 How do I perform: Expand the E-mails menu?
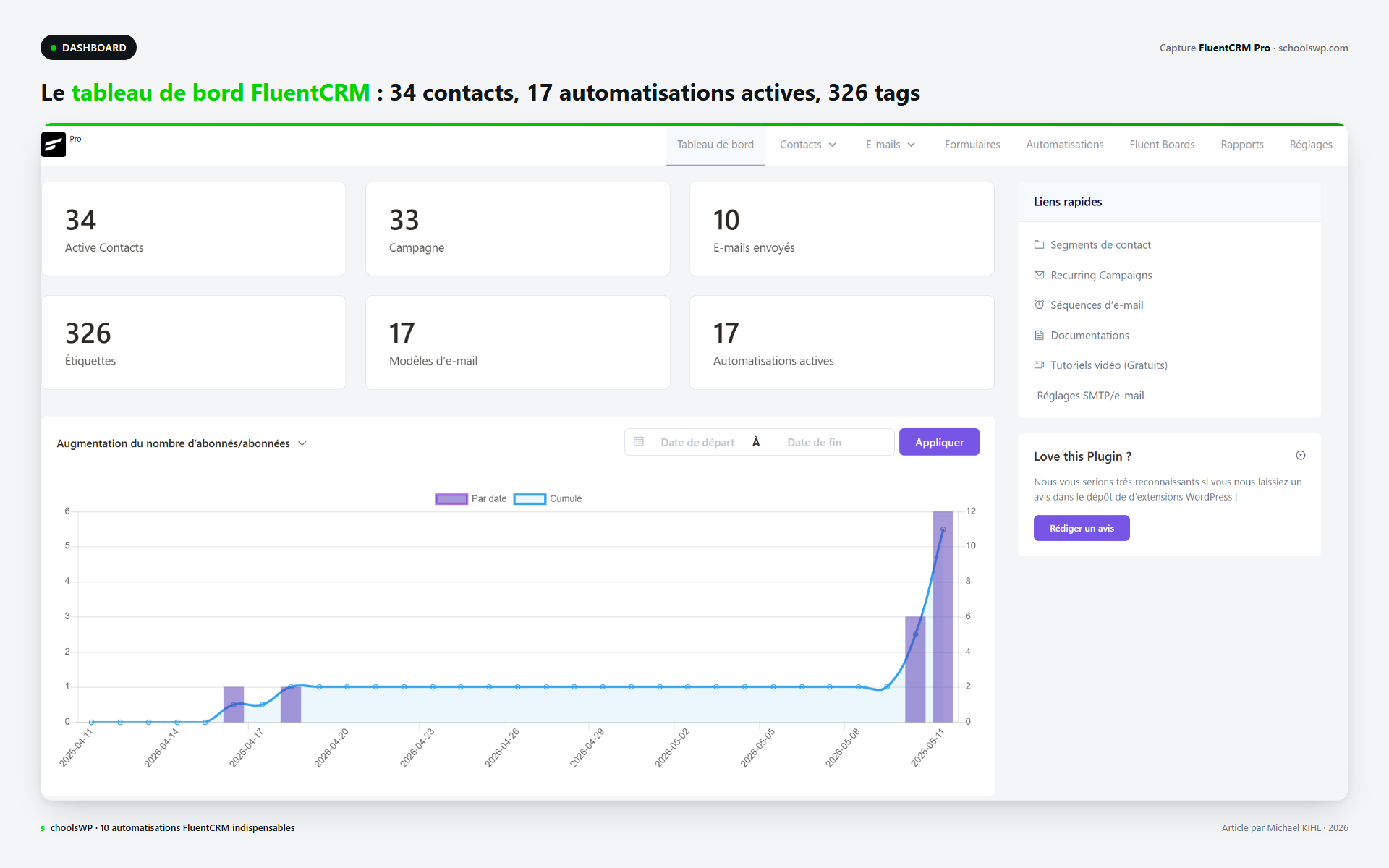[x=891, y=145]
